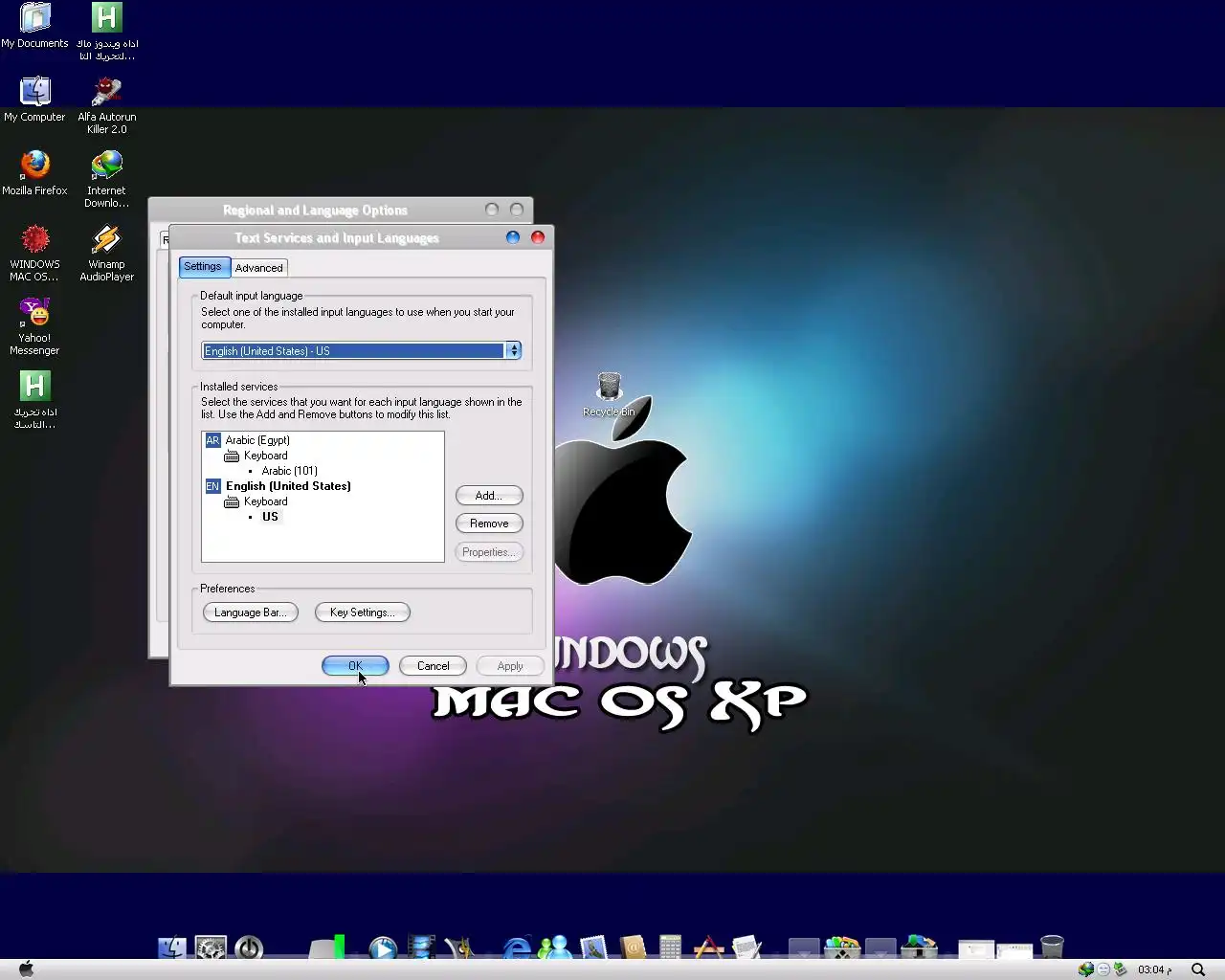Select the Arabic (101) keyboard layout
This screenshot has height=980, width=1225.
click(289, 471)
